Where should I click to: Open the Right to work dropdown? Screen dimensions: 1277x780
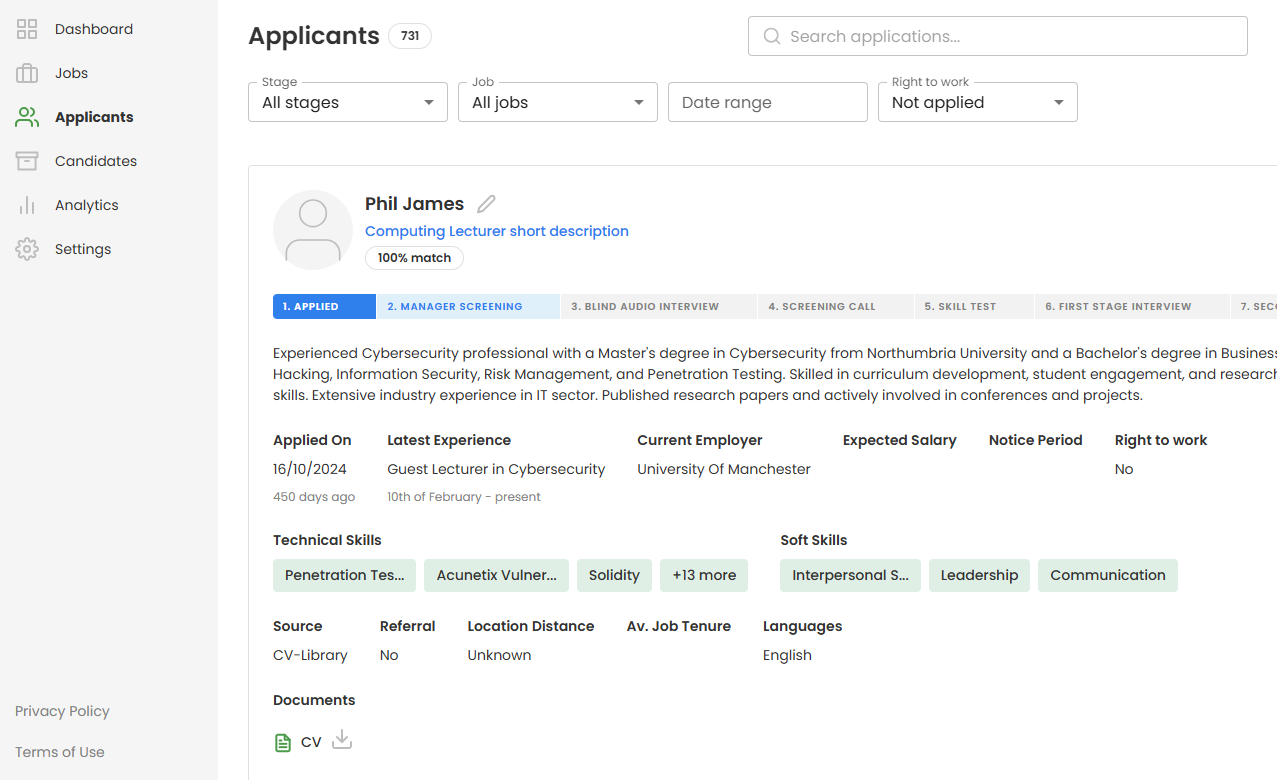[977, 102]
